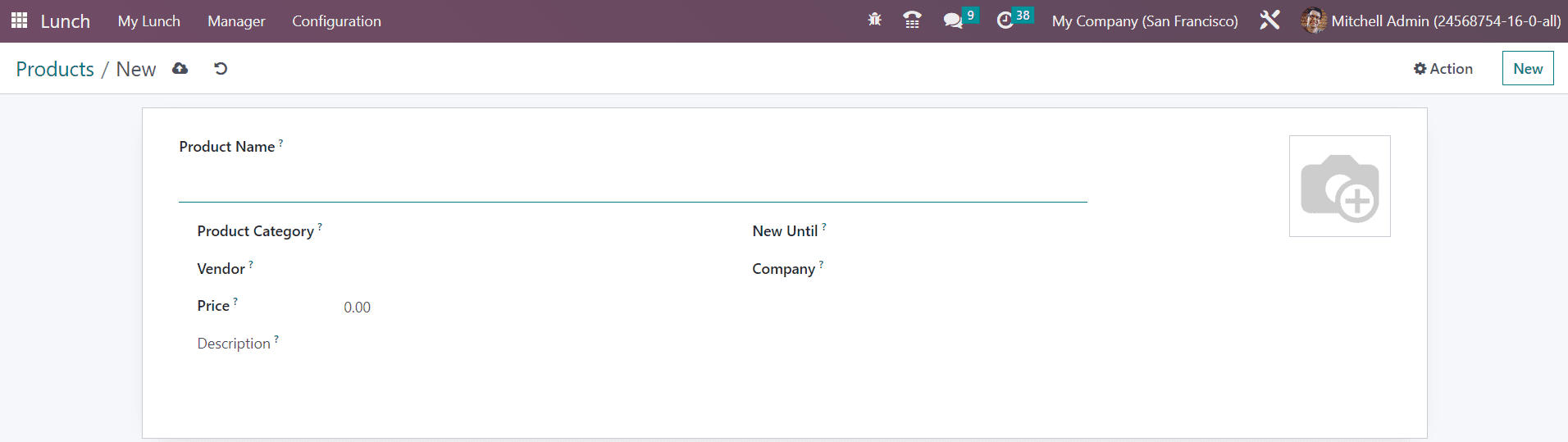
Task: Click the Company label
Action: pyautogui.click(x=784, y=269)
